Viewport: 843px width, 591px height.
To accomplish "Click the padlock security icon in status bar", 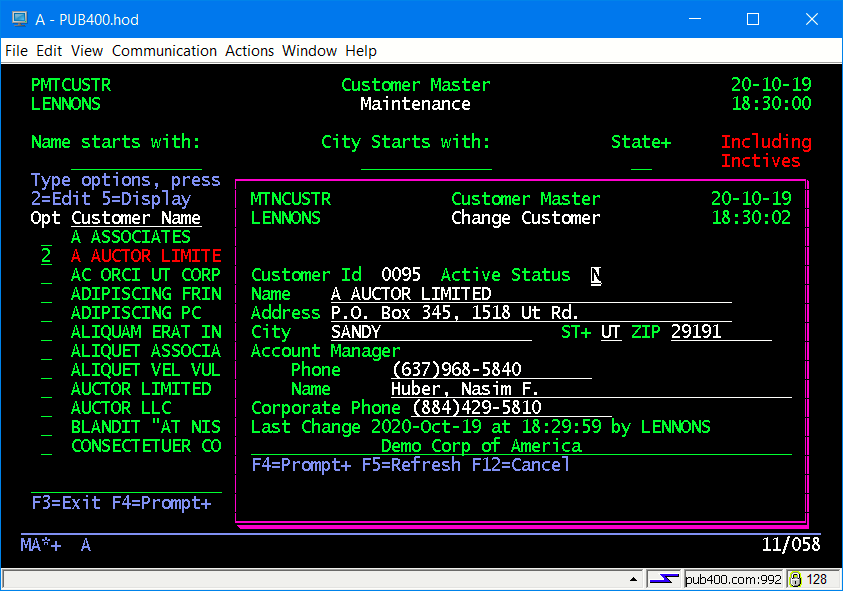I will click(x=795, y=579).
